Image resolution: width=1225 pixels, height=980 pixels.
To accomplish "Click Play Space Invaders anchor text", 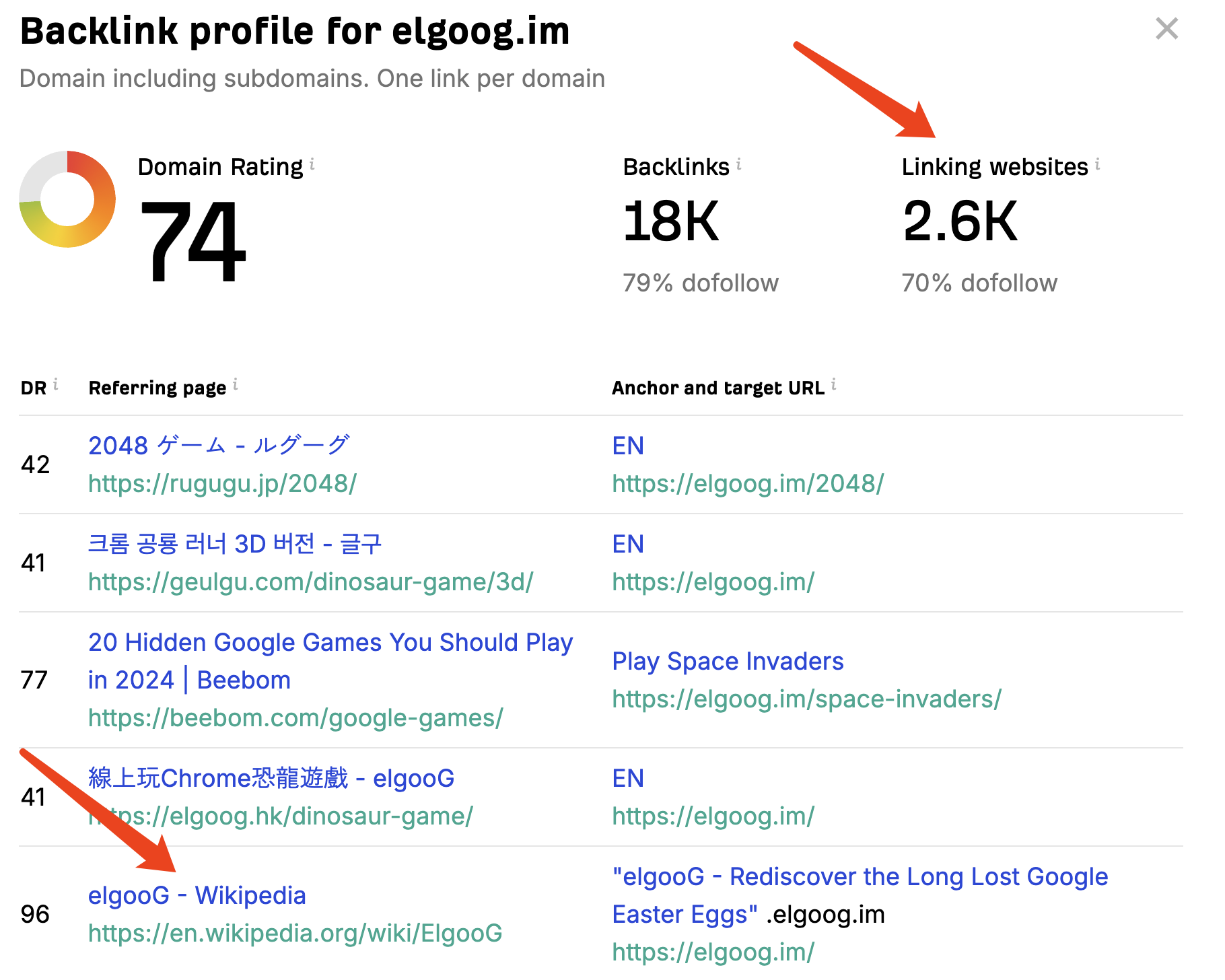I will click(x=728, y=661).
